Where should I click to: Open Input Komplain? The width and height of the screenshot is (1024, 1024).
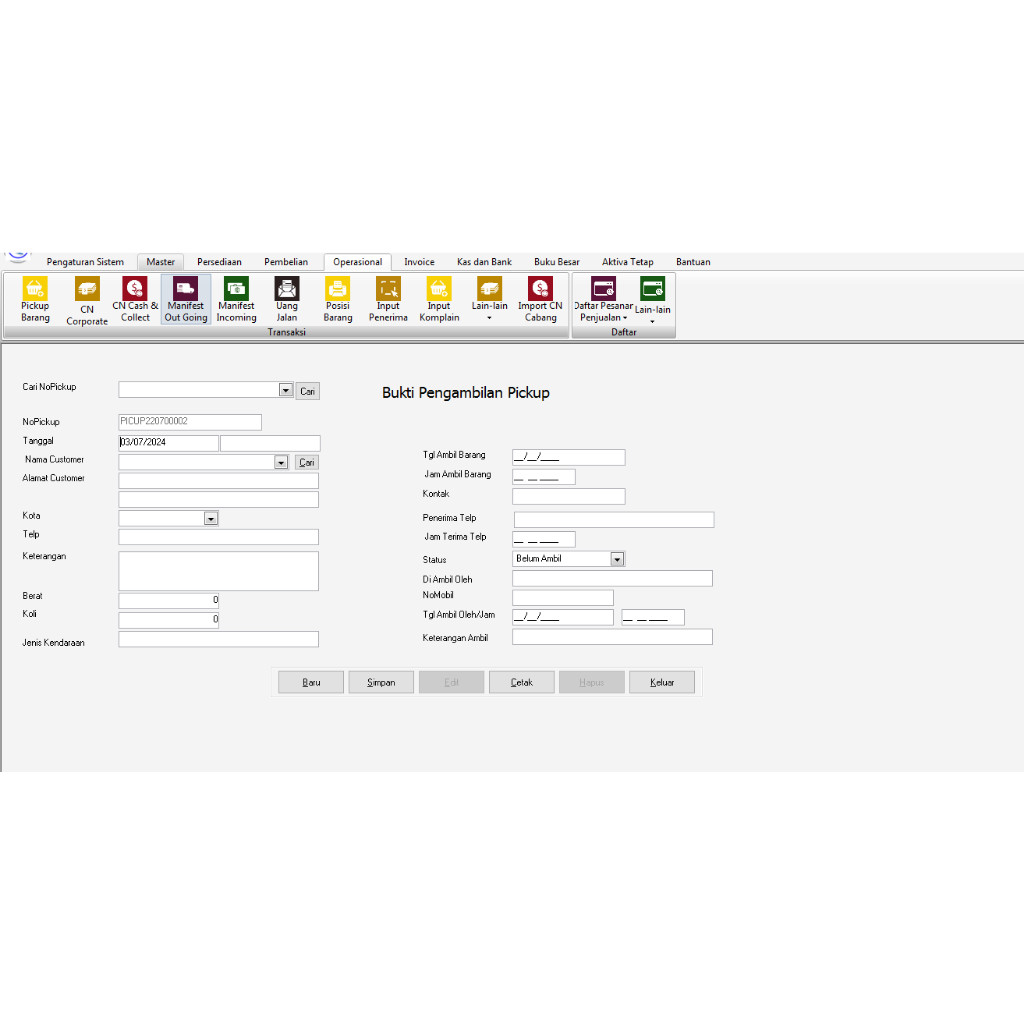(439, 299)
